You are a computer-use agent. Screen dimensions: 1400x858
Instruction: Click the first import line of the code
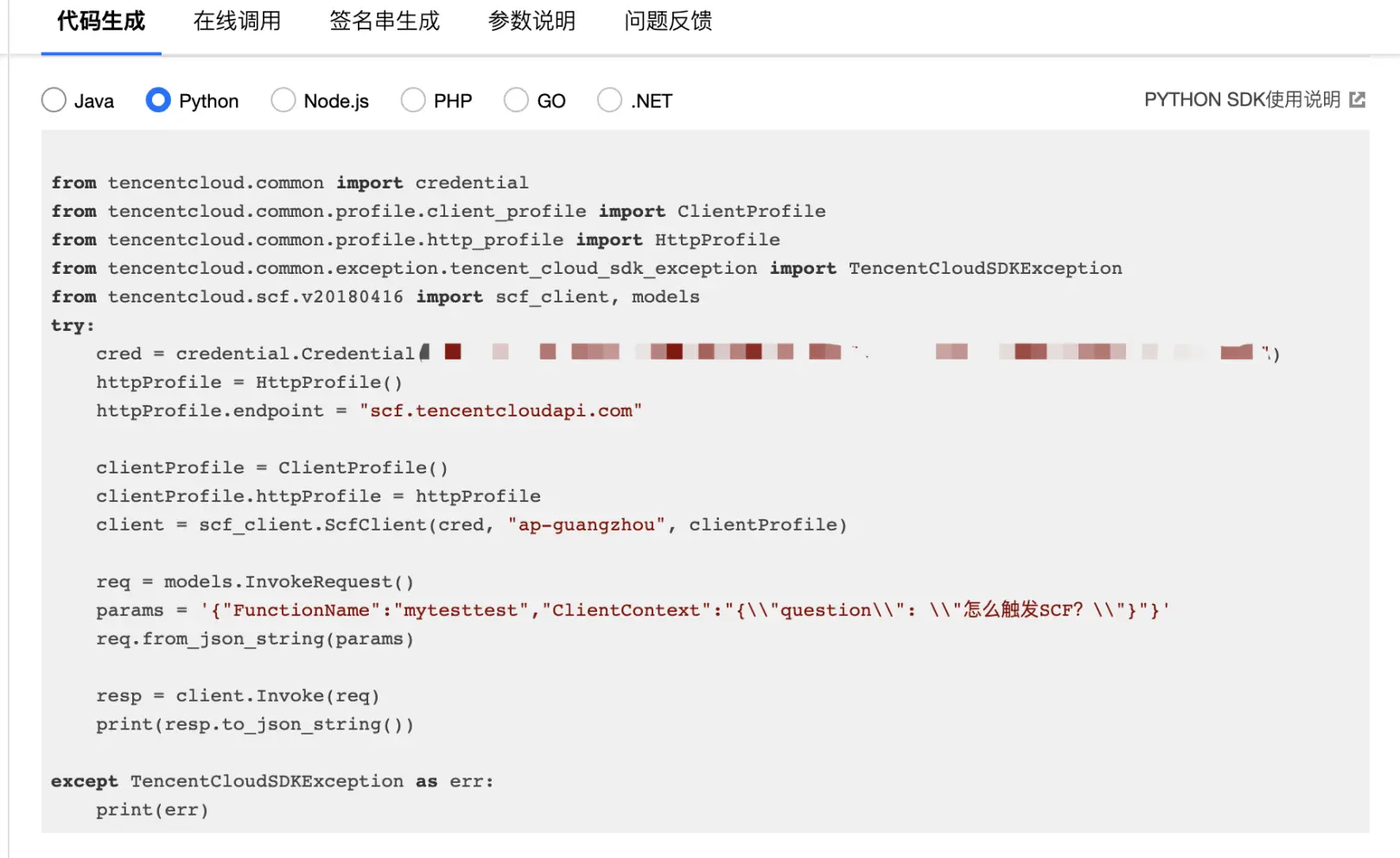pos(290,182)
